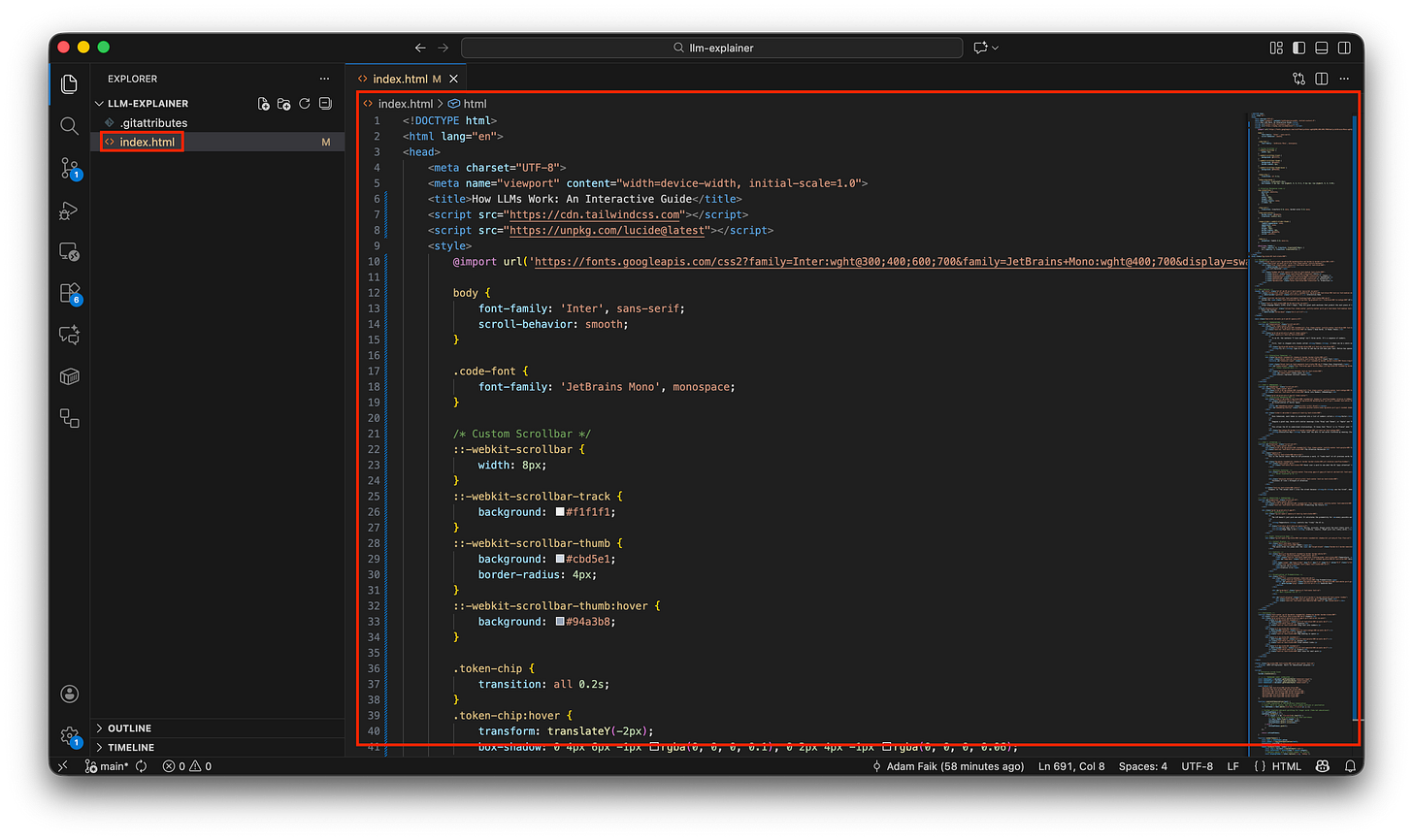Toggle the primary sidebar visibility

[x=1298, y=47]
